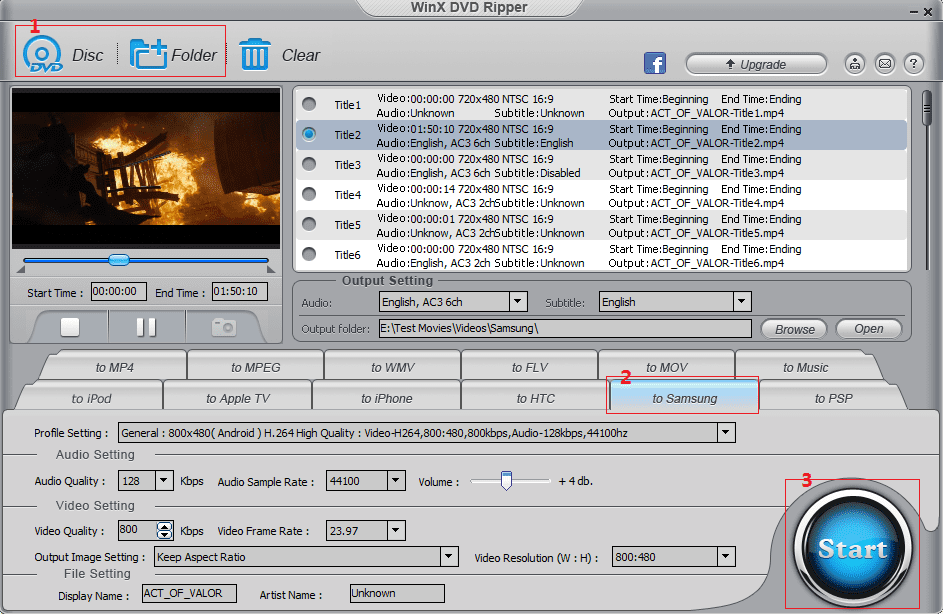The width and height of the screenshot is (943, 614).
Task: Switch to the to iPod tab
Action: [91, 398]
